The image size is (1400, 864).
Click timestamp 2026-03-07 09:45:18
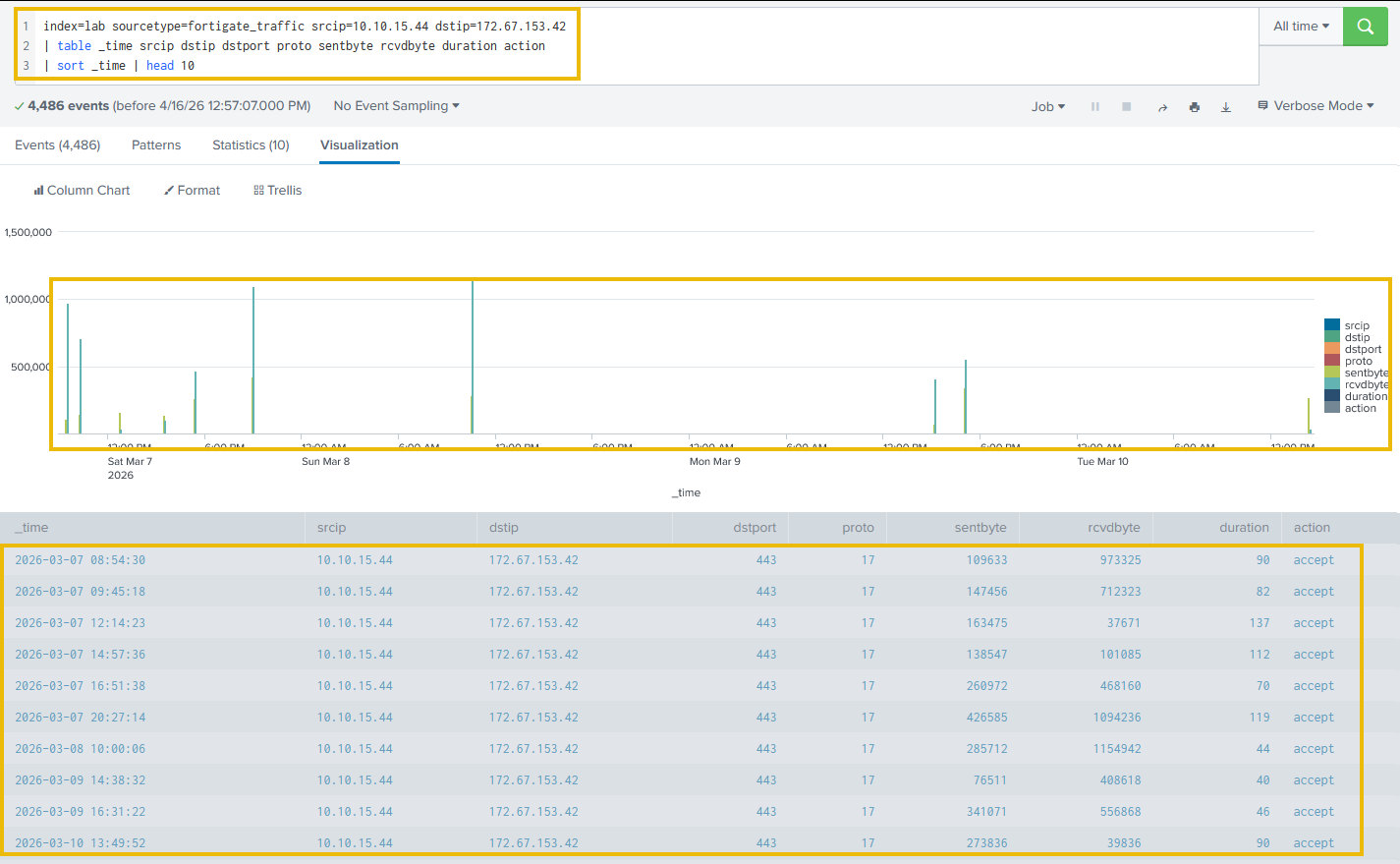(80, 592)
